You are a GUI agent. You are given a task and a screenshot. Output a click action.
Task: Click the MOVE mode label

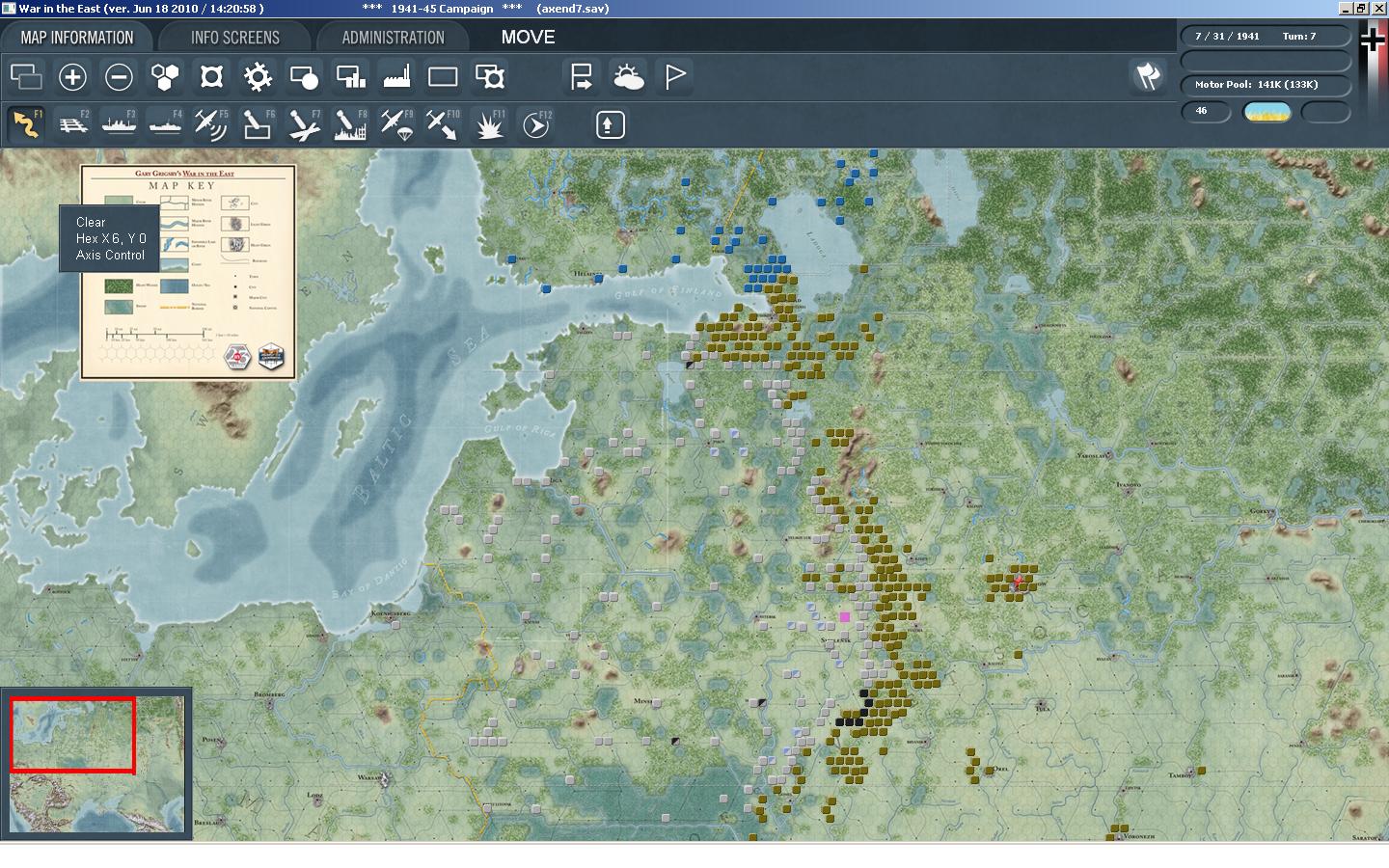528,38
